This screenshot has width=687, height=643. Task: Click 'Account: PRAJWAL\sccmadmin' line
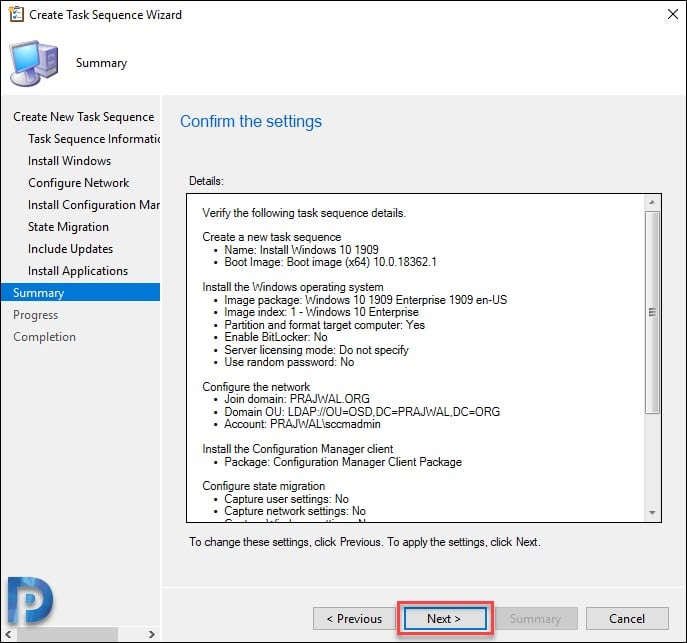302,424
